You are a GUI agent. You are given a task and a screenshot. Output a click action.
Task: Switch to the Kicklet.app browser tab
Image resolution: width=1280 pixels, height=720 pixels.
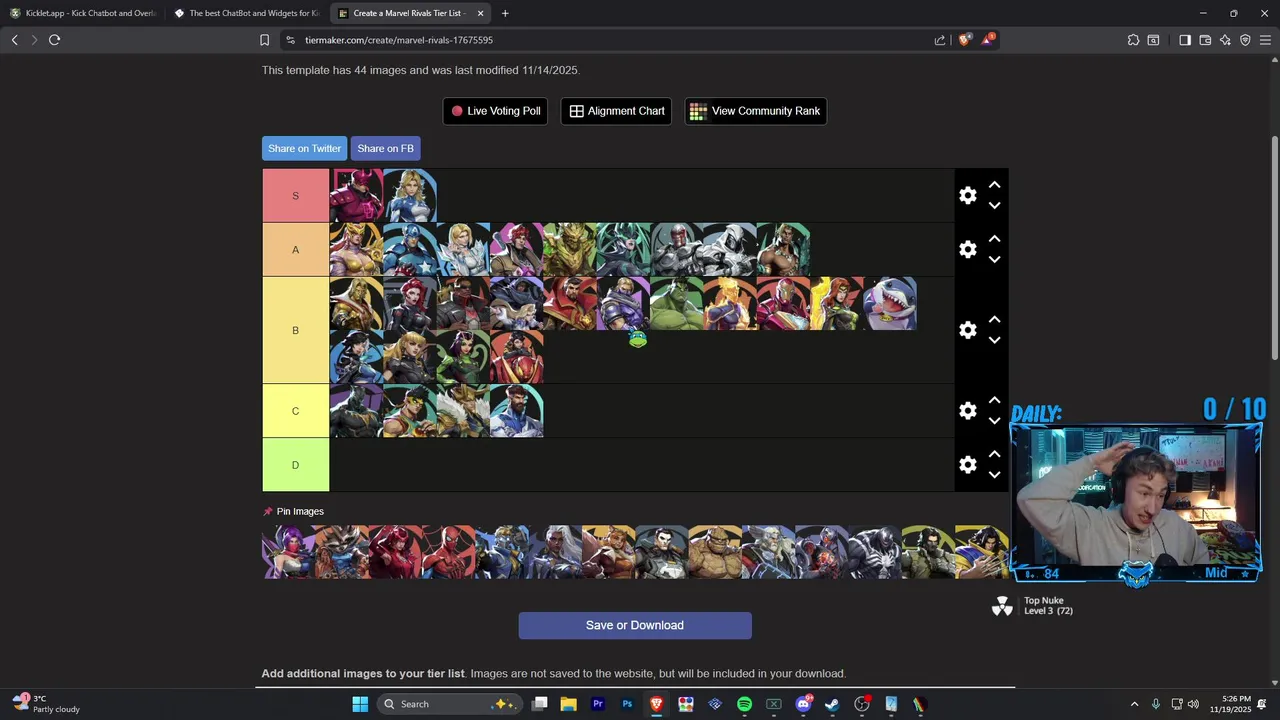83,13
